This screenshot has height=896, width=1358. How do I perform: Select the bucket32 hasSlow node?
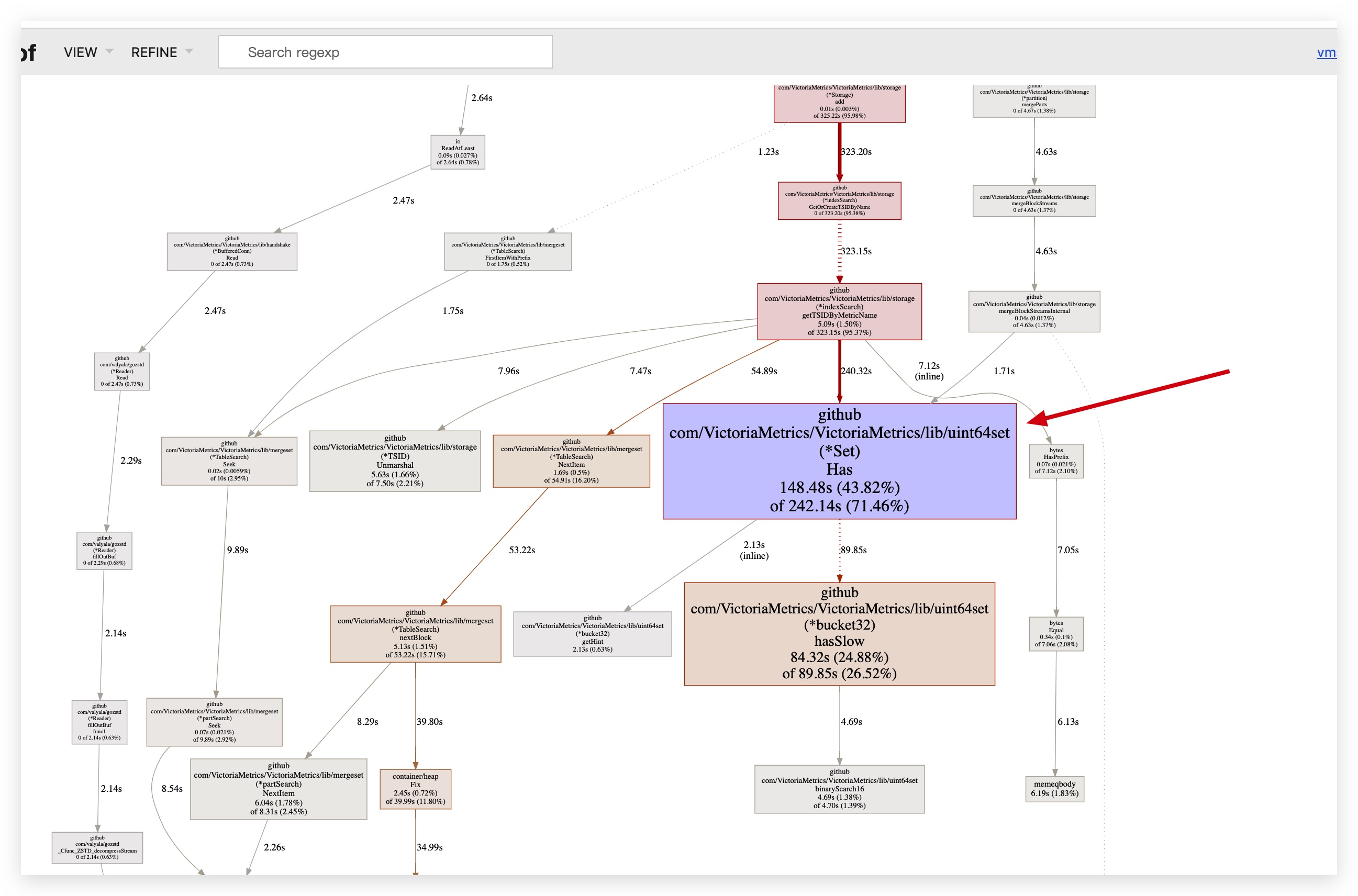(x=839, y=633)
